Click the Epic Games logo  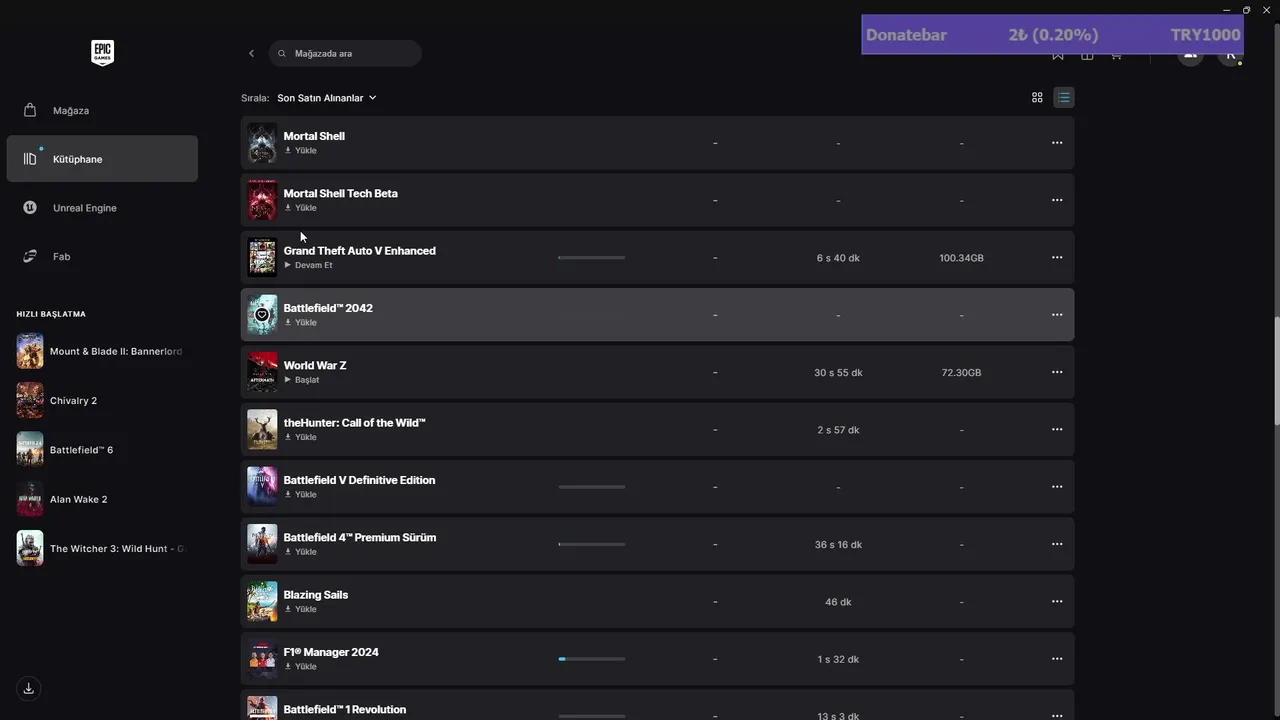[x=102, y=53]
